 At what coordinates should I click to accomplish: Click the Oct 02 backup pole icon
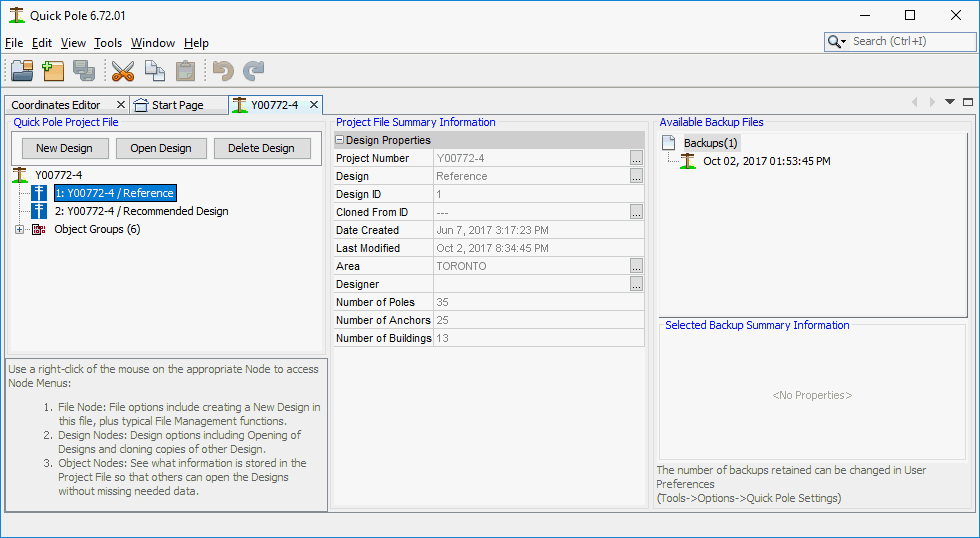click(x=688, y=161)
